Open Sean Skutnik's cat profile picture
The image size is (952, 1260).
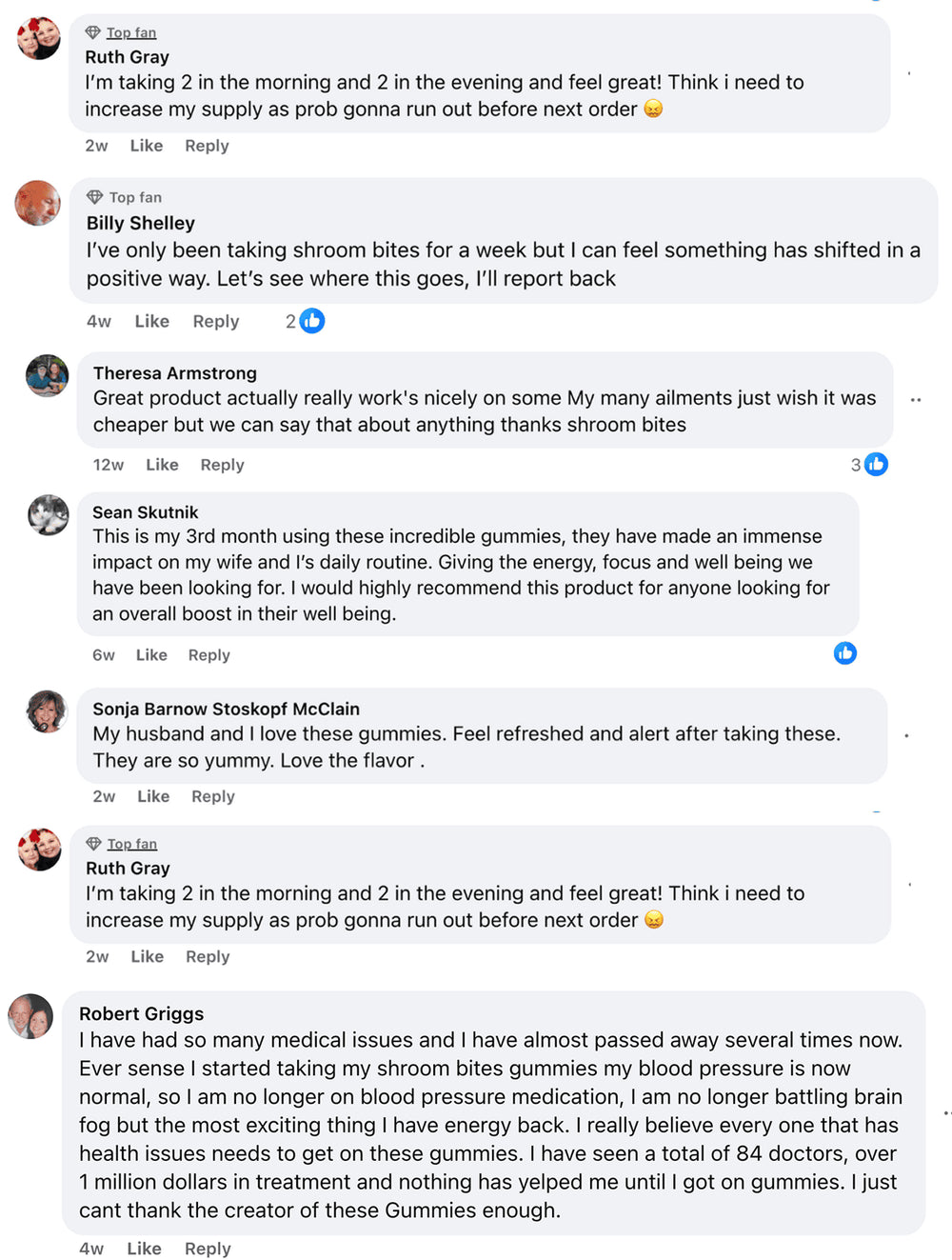click(48, 515)
